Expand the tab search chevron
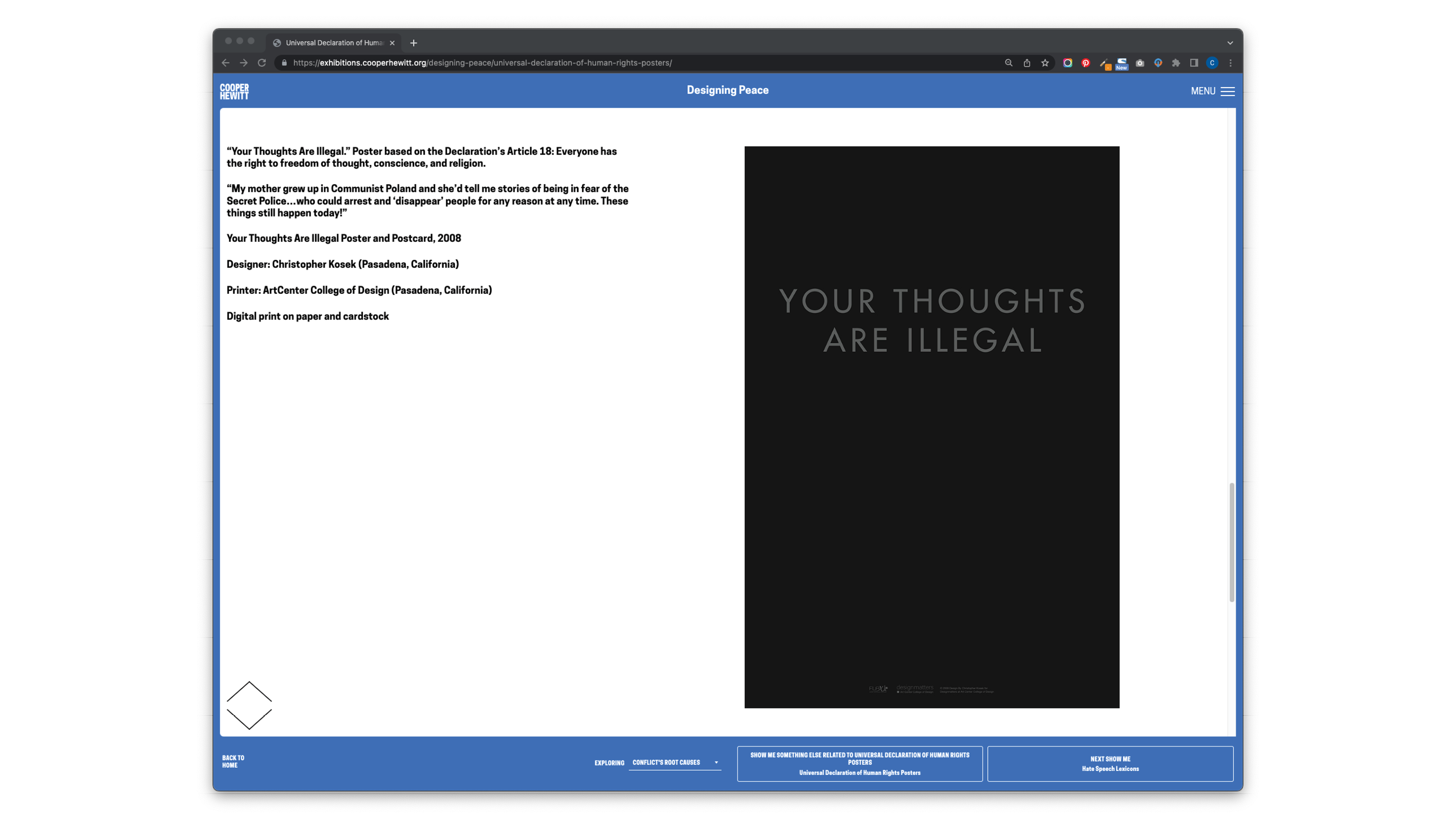This screenshot has width=1456, height=819. [1230, 43]
